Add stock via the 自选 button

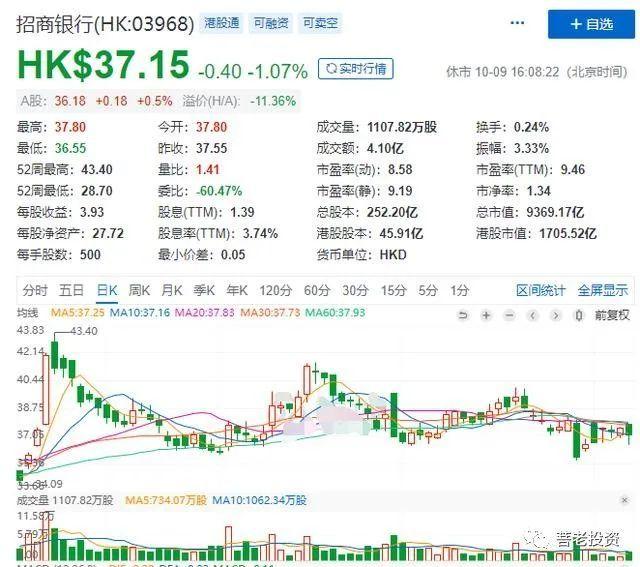click(591, 24)
